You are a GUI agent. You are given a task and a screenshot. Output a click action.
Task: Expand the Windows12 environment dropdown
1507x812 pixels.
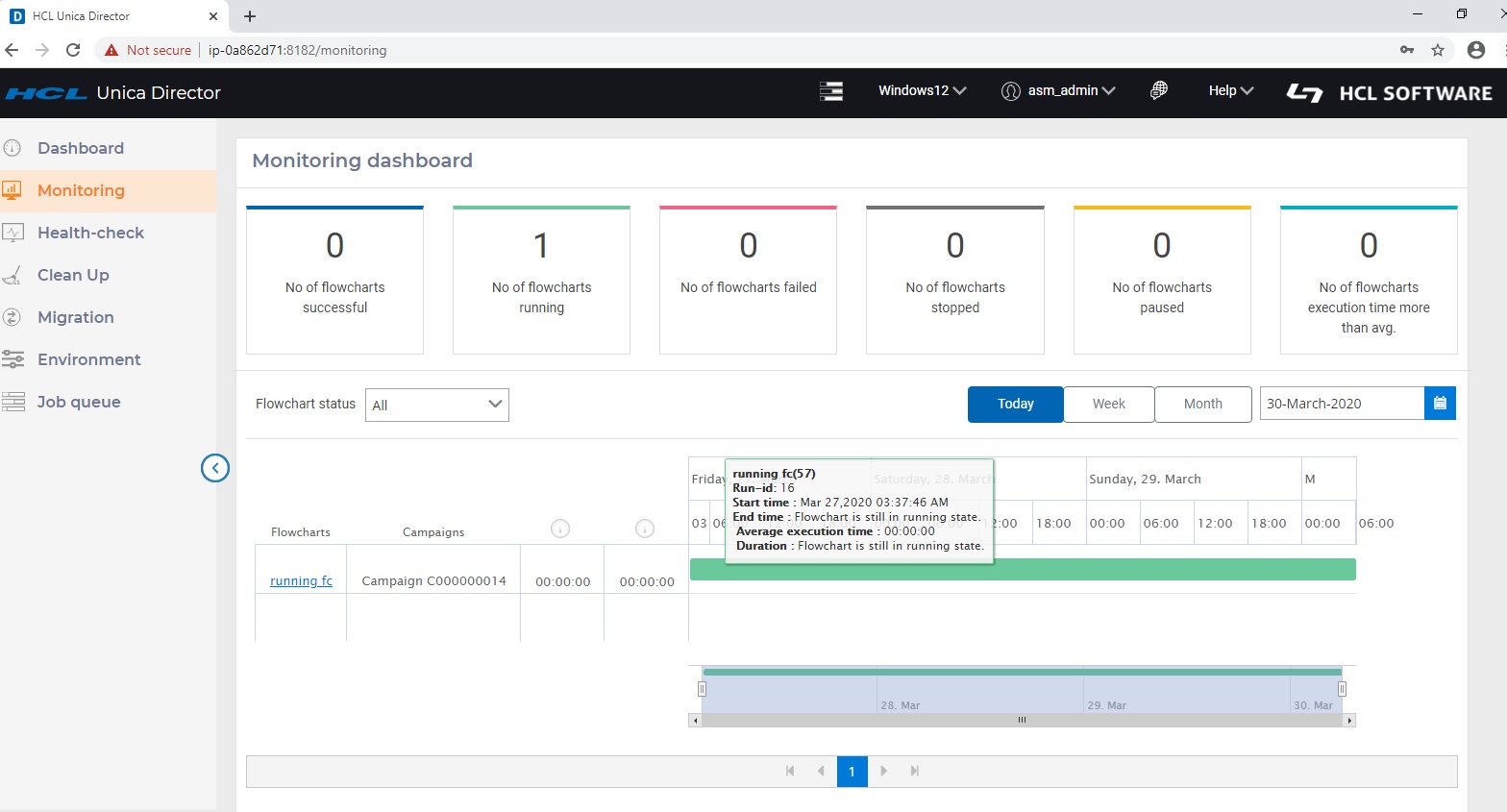click(922, 90)
